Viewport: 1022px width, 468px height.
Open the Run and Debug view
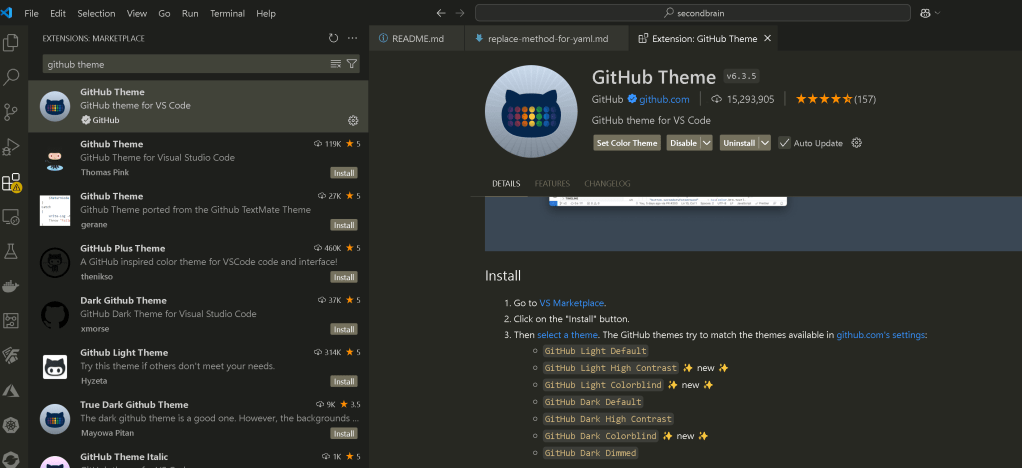[x=11, y=147]
